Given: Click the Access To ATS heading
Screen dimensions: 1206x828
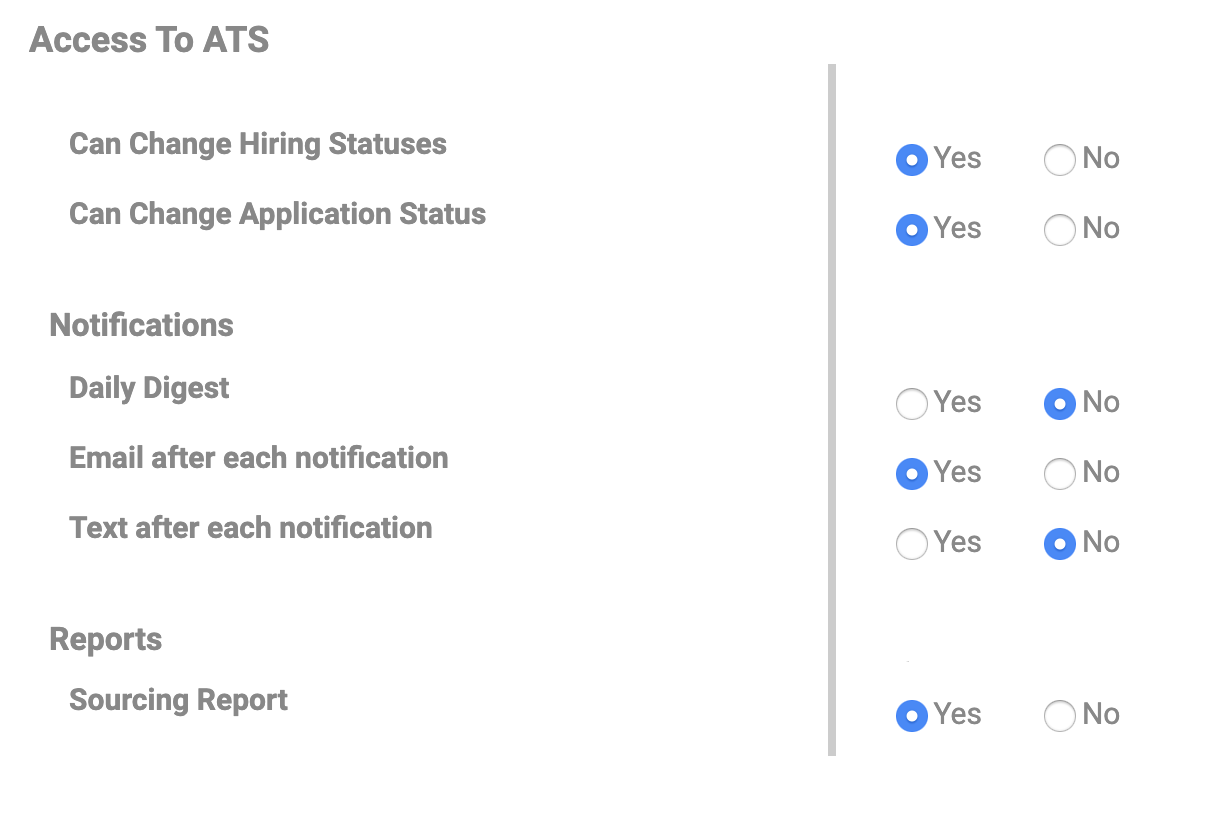Looking at the screenshot, I should 149,40.
